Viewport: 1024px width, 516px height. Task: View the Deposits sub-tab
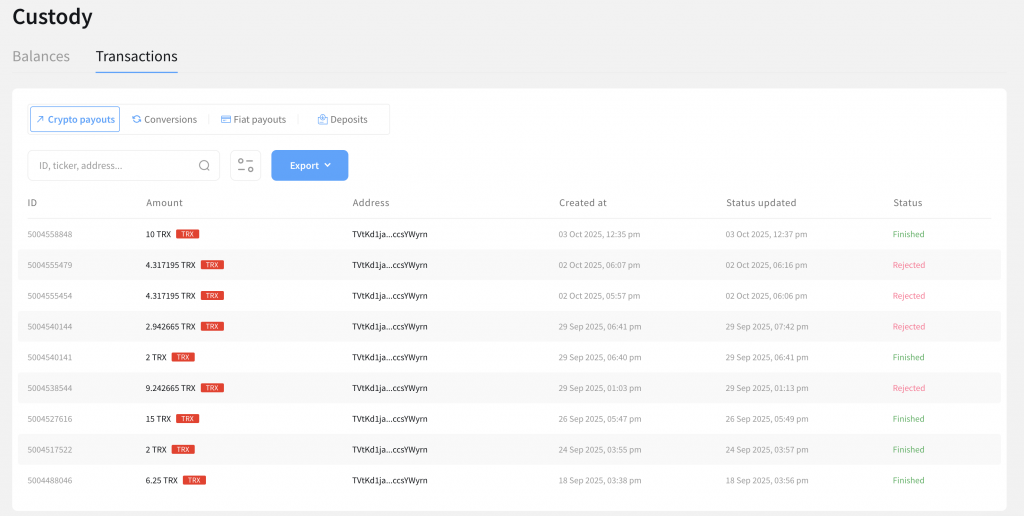[x=348, y=120]
